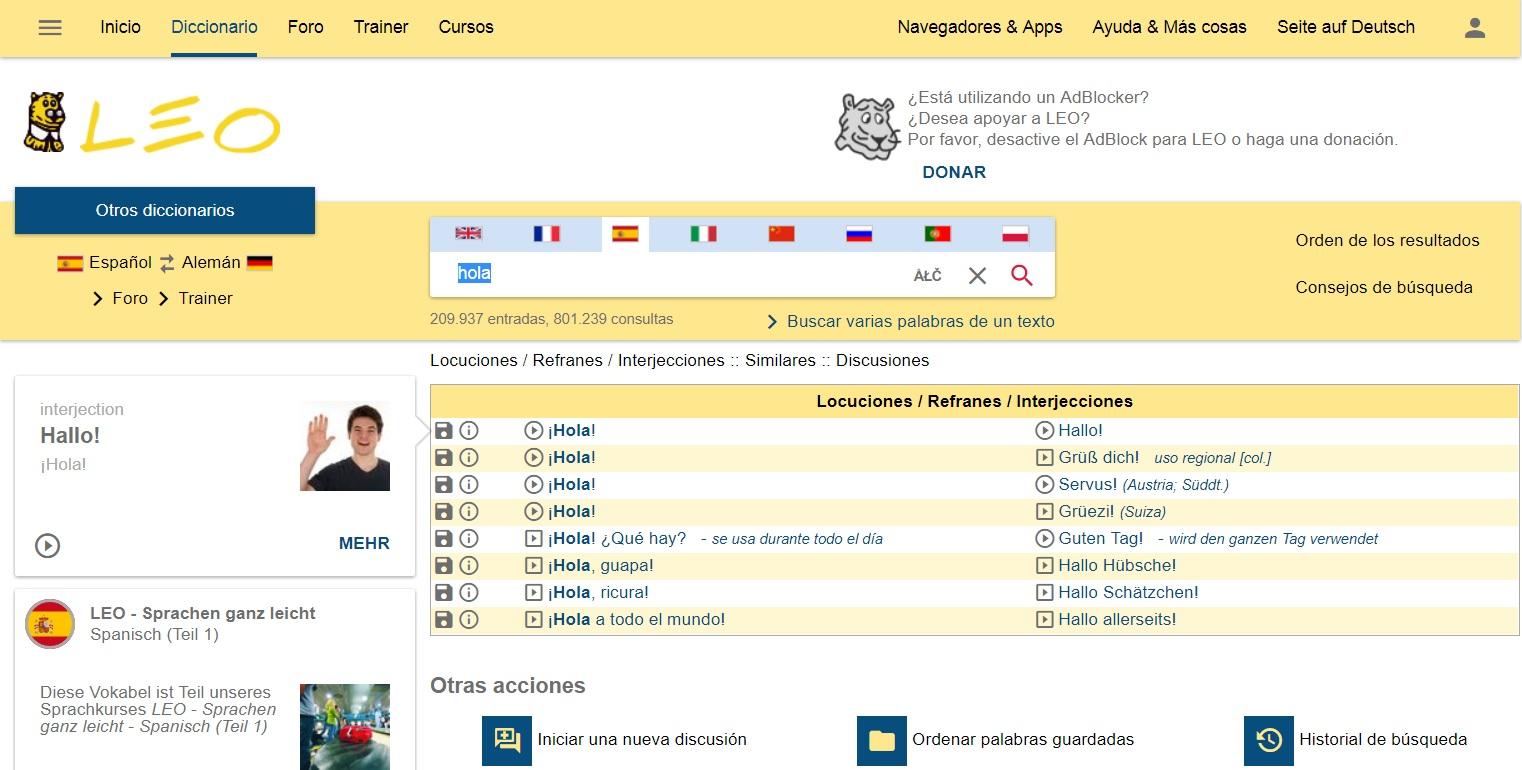Viewport: 1522px width, 770px height.
Task: Play Spanish audio for first ¡Hola!
Action: click(x=534, y=431)
